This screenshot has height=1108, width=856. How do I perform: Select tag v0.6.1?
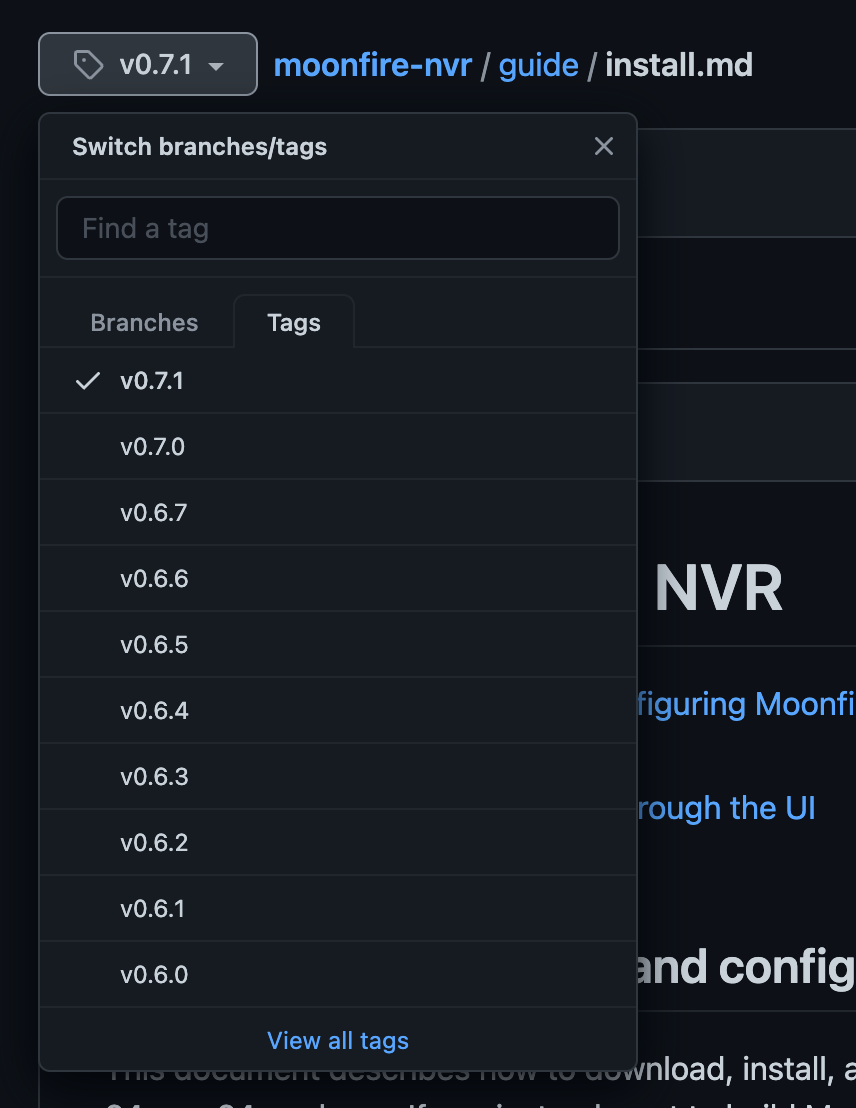pyautogui.click(x=338, y=908)
